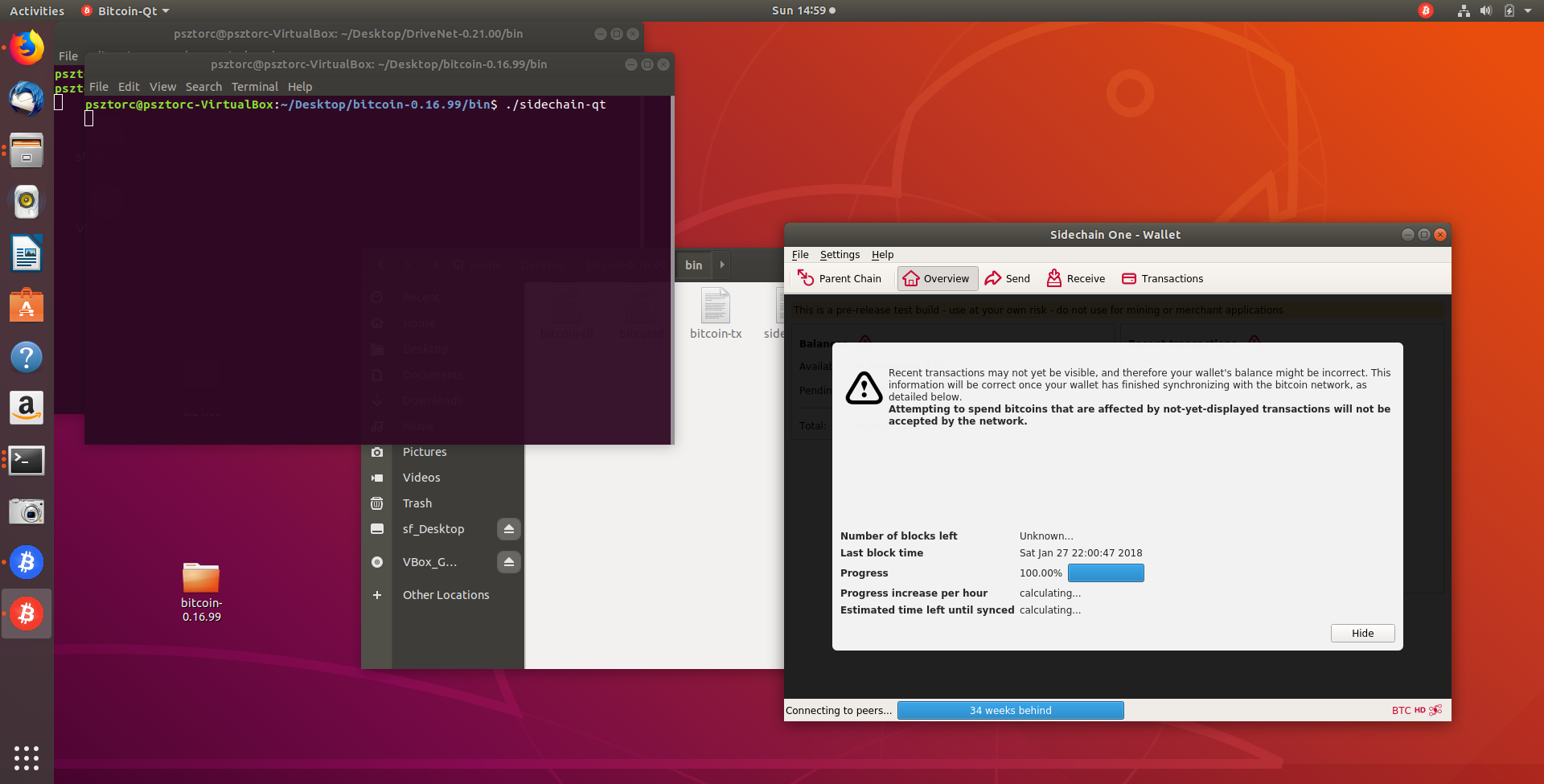Select the 'Unknown...' blocks left value
Image resolution: width=1544 pixels, height=784 pixels.
click(x=1046, y=536)
